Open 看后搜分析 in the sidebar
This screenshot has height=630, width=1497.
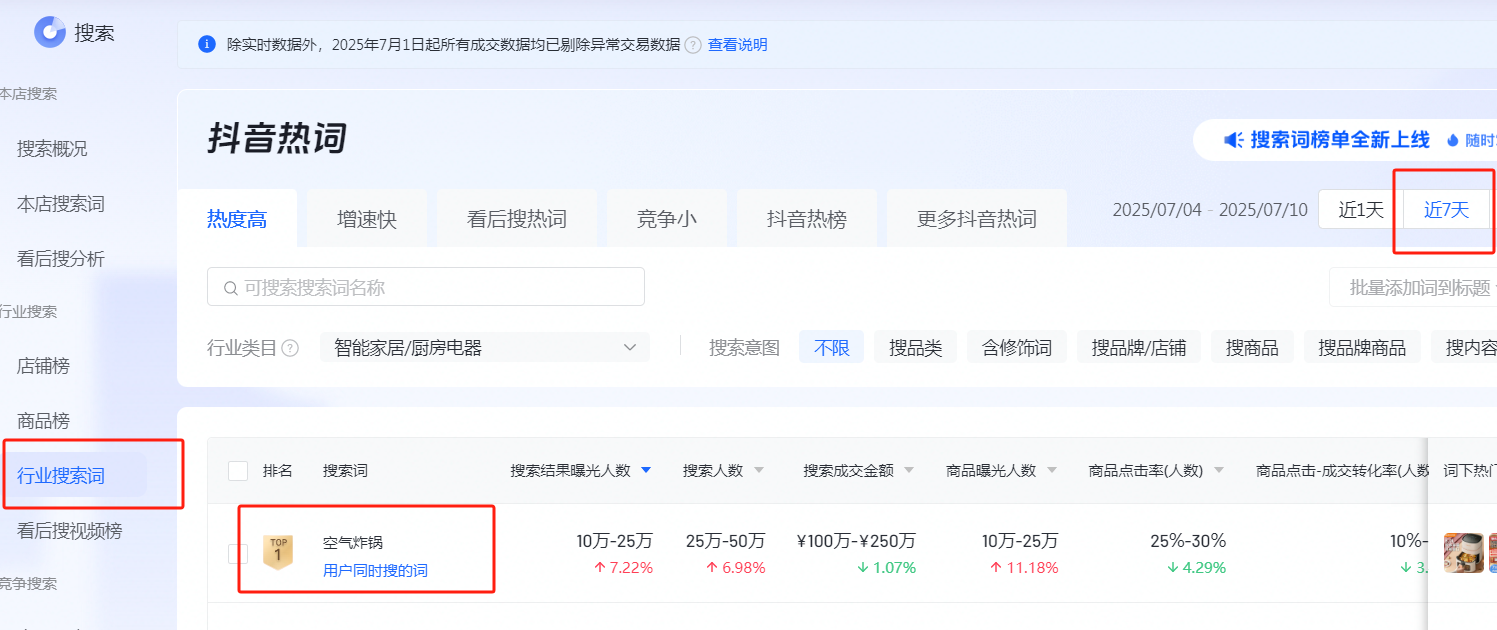61,259
